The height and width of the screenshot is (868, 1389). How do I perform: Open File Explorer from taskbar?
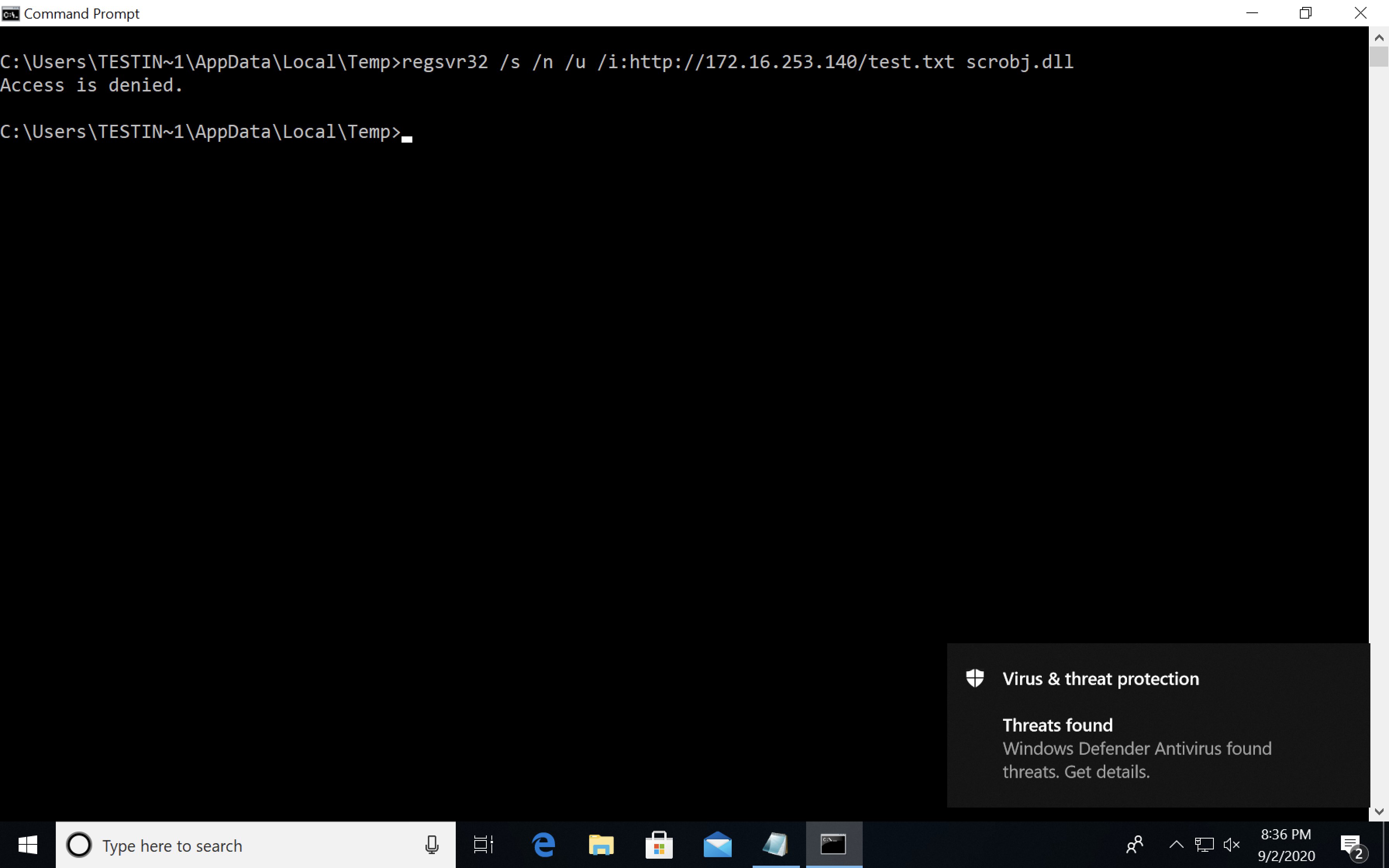(601, 845)
